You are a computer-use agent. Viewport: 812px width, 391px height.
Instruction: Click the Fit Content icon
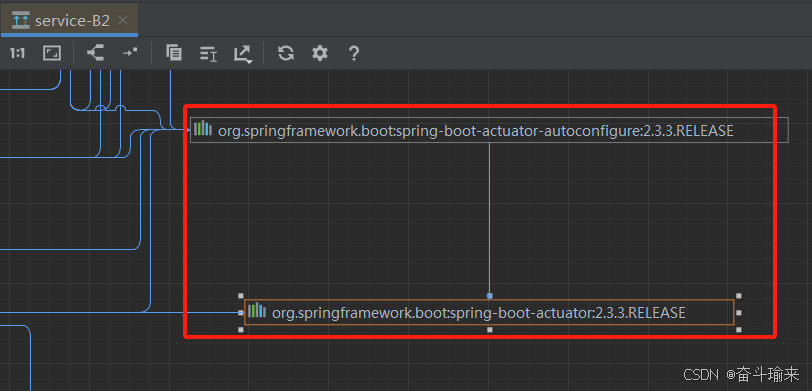point(52,53)
